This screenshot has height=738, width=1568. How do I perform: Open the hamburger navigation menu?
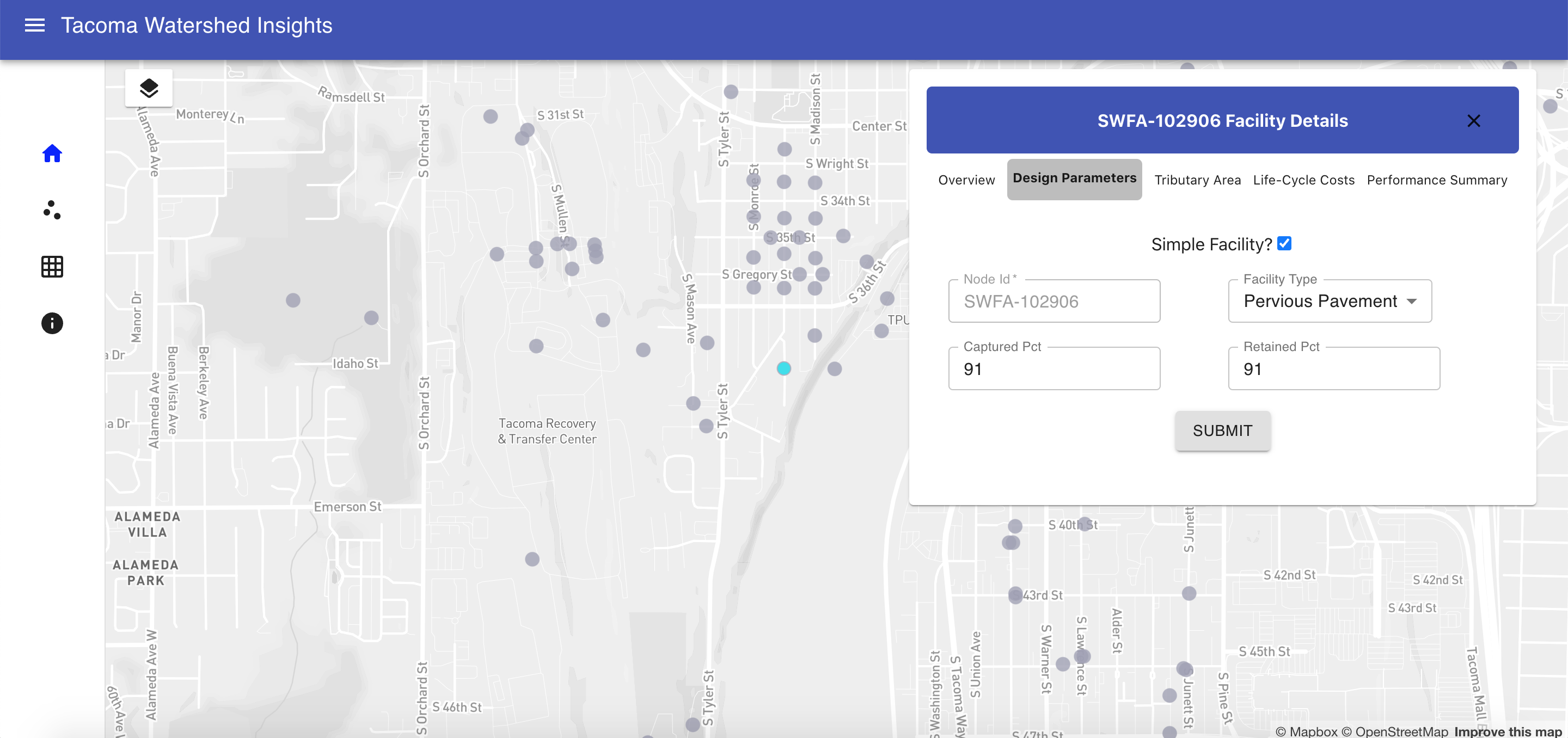[x=35, y=25]
